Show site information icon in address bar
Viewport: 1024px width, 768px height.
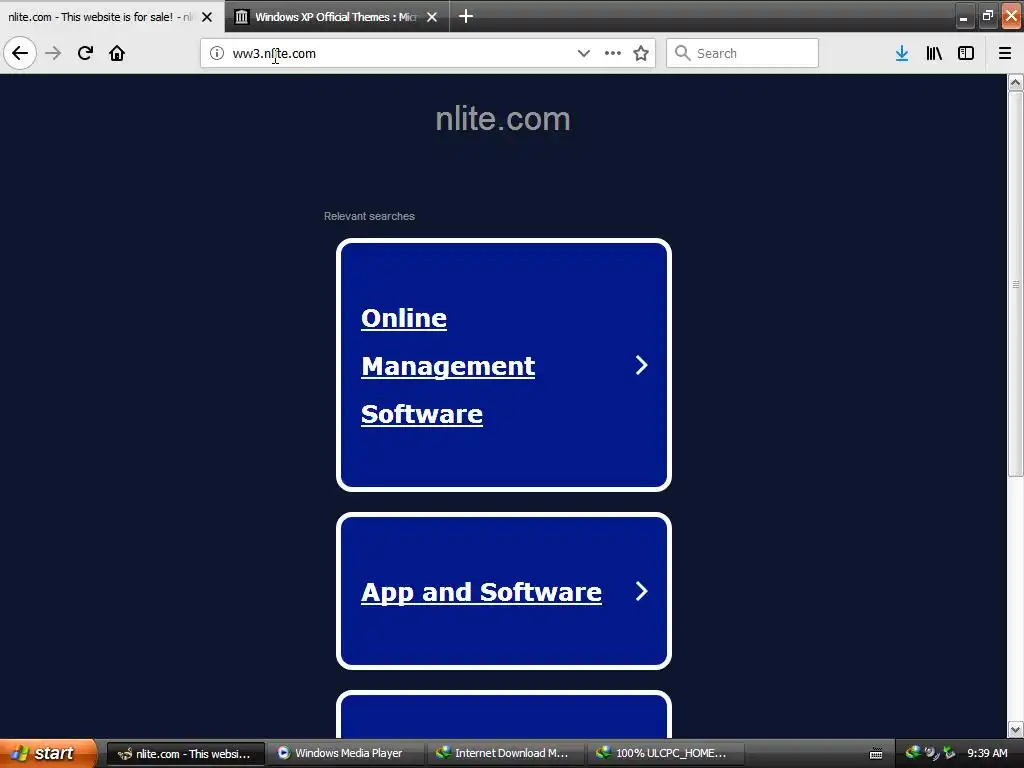tap(217, 53)
